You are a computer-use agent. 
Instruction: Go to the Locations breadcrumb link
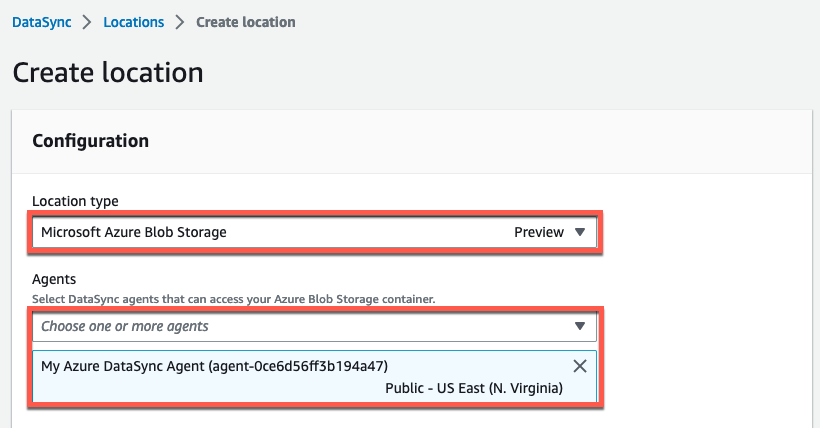[x=133, y=22]
